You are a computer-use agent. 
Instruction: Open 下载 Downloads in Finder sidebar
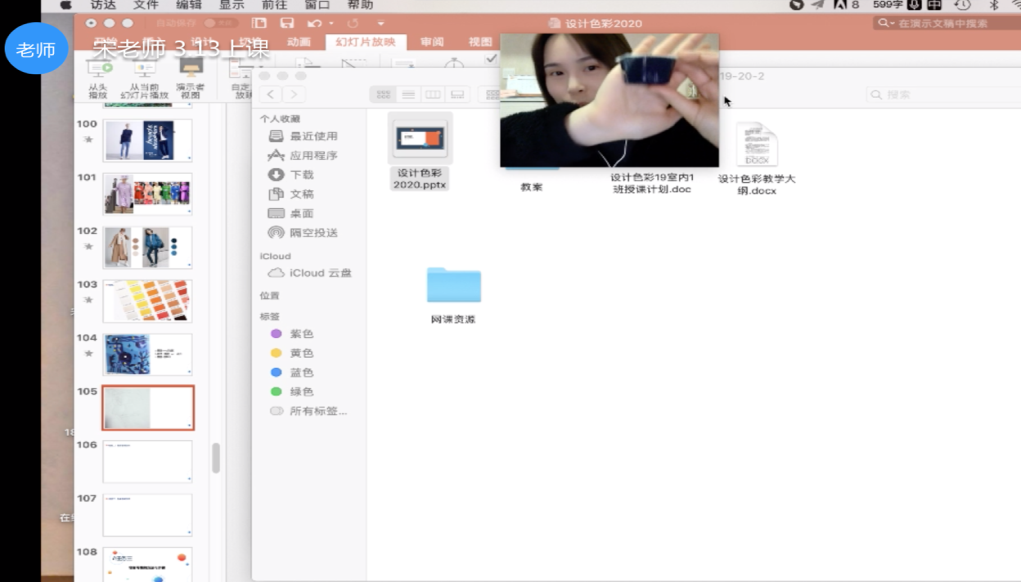[x=300, y=175]
